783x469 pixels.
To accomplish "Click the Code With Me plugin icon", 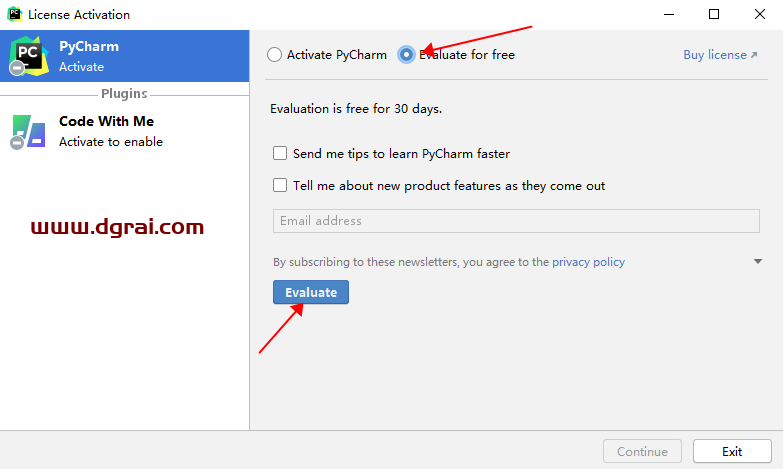I will point(28,132).
